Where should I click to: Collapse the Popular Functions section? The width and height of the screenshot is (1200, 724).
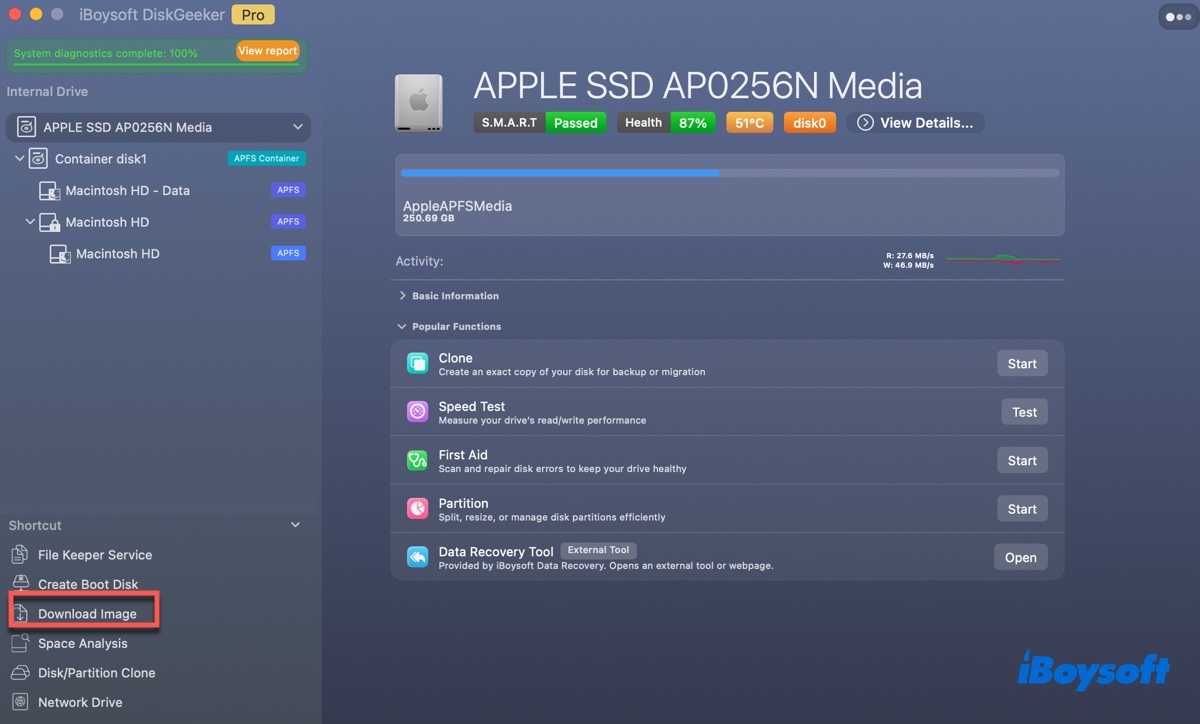402,327
